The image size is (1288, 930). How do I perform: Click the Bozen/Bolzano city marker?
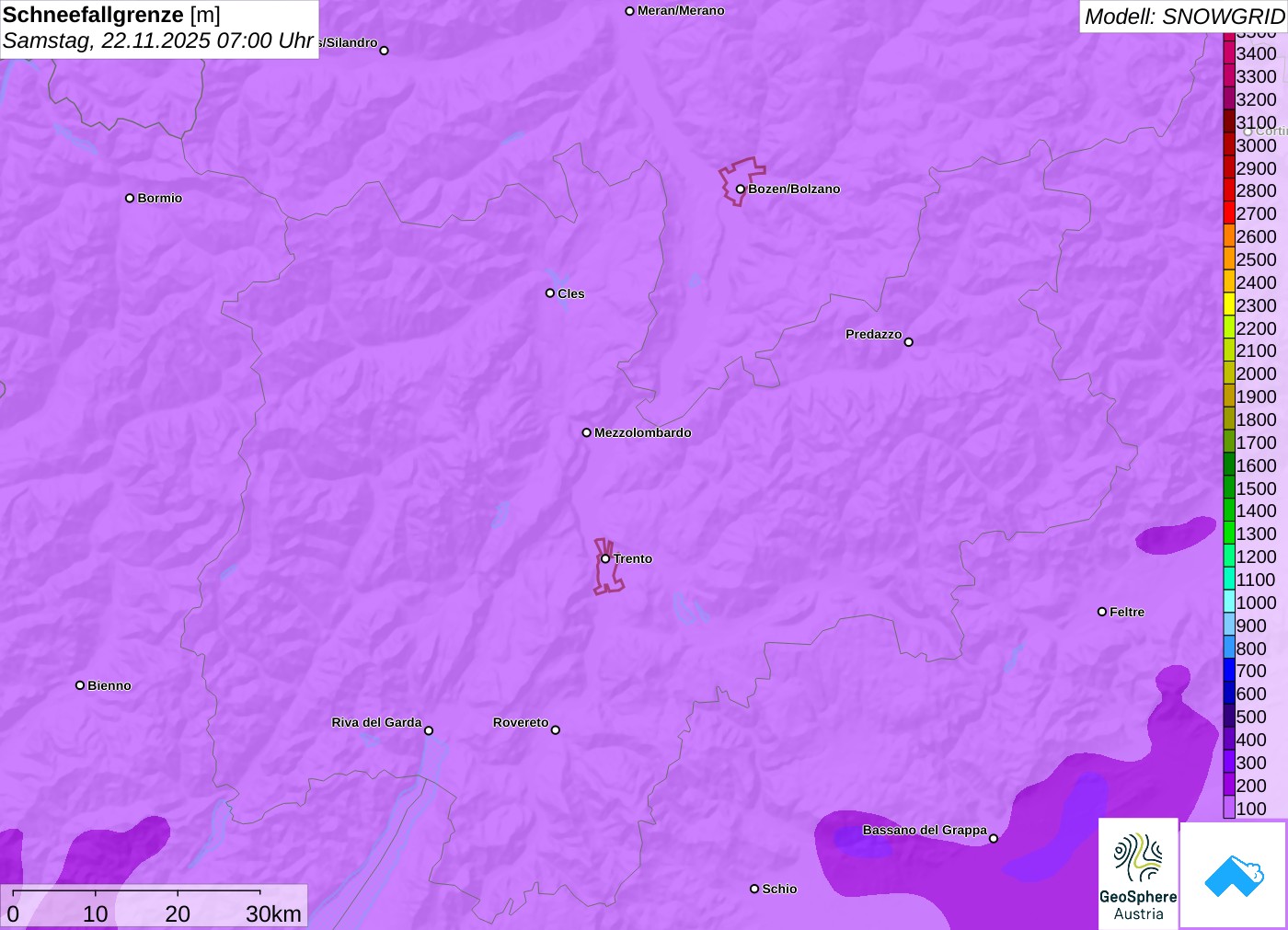740,189
